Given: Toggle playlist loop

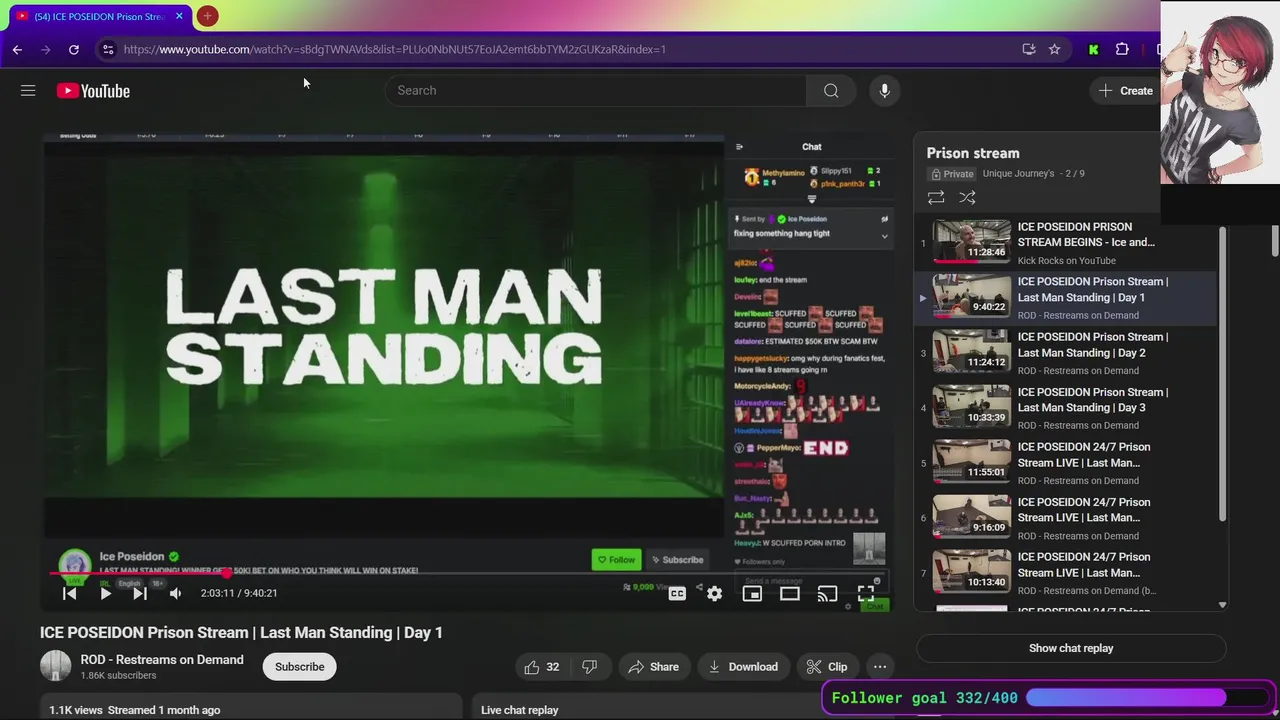Looking at the screenshot, I should click(x=936, y=198).
